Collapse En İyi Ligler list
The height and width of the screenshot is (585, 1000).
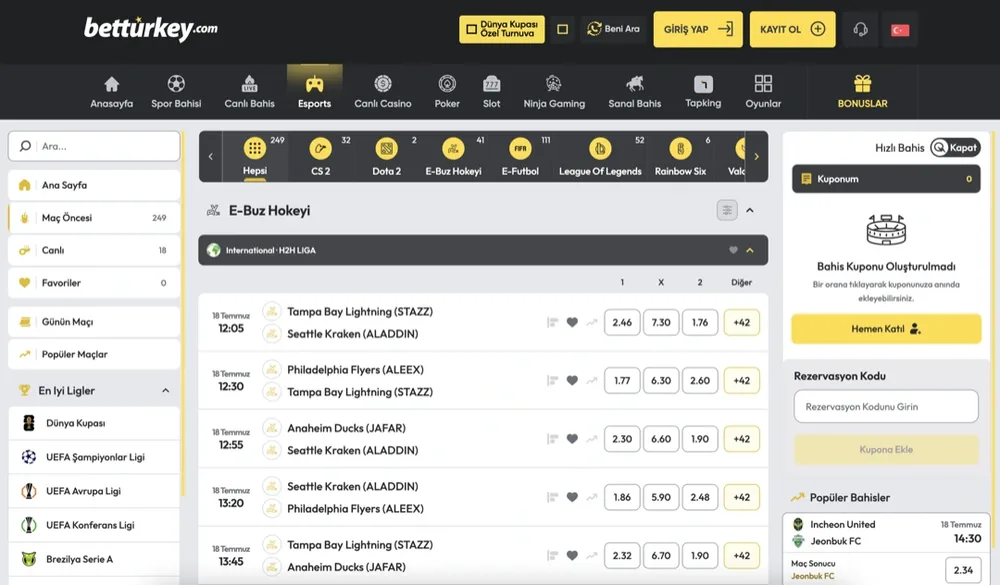[165, 390]
